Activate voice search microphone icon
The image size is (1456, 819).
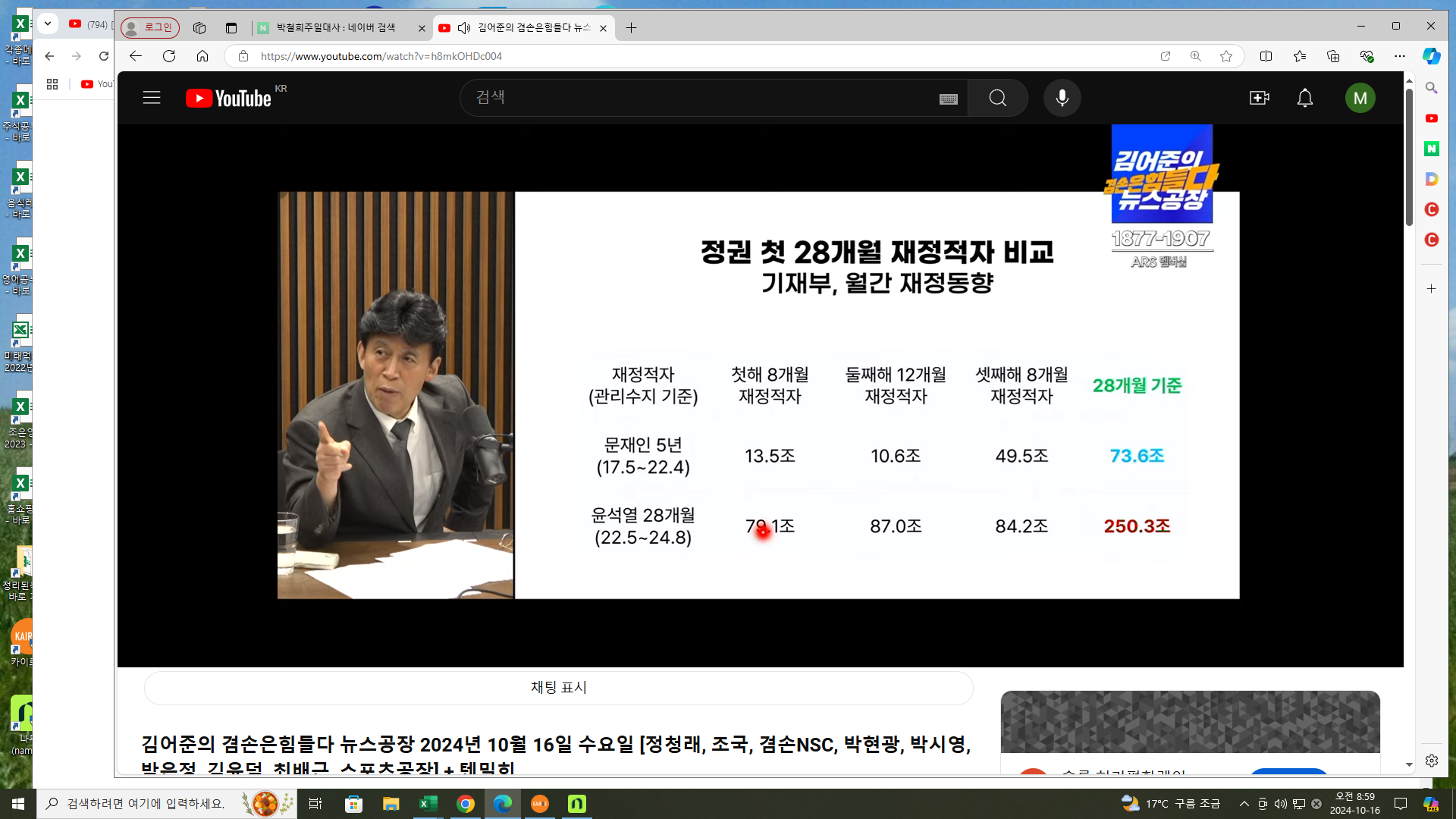[x=1062, y=98]
